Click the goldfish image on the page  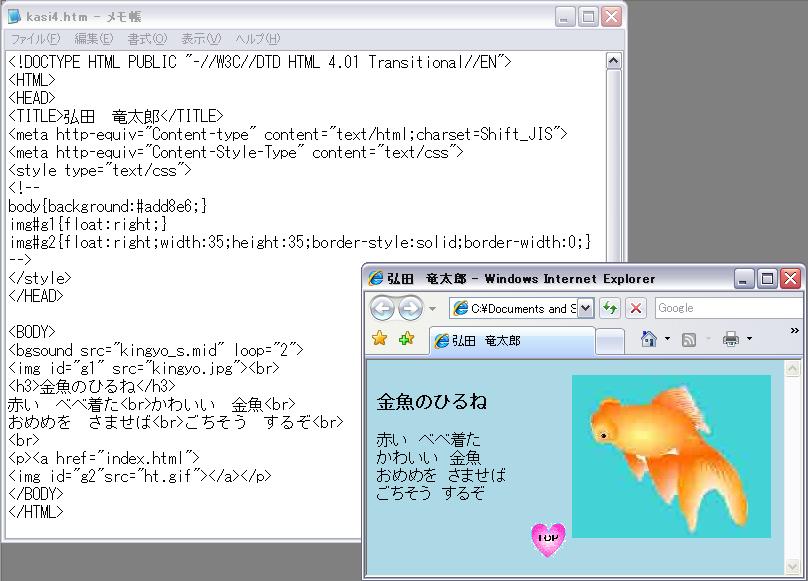tap(671, 456)
